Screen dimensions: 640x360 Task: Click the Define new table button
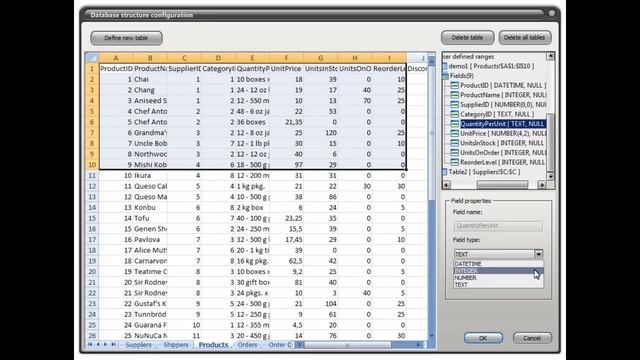[126, 38]
